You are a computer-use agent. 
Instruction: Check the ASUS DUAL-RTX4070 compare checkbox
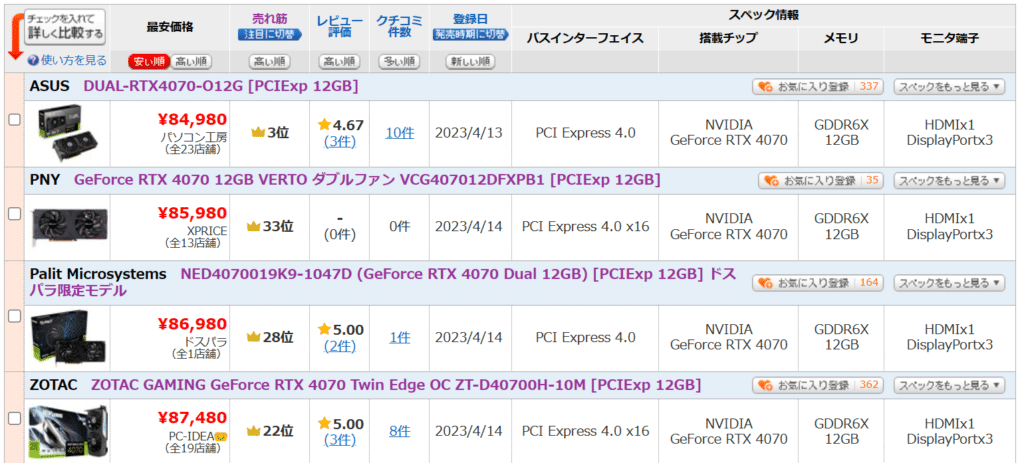[14, 120]
